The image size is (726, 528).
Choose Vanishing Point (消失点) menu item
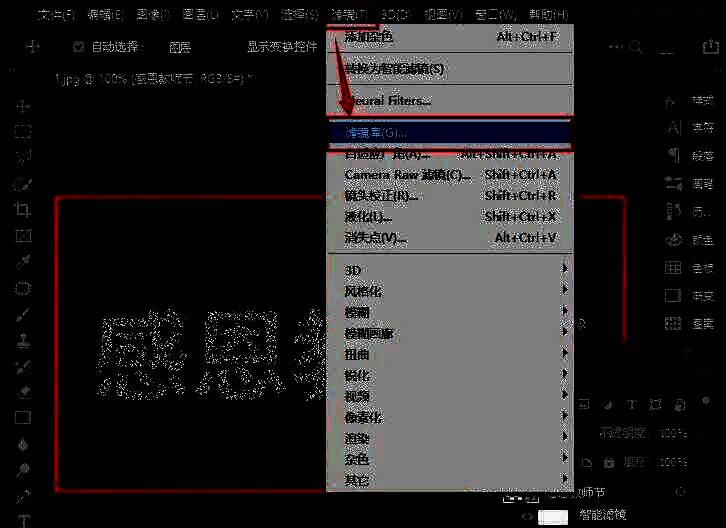(450, 238)
